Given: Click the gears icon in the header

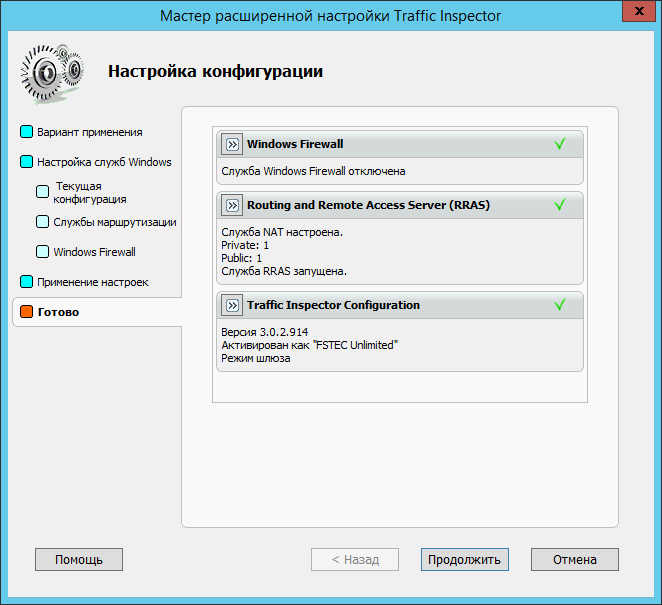Looking at the screenshot, I should pos(52,73).
